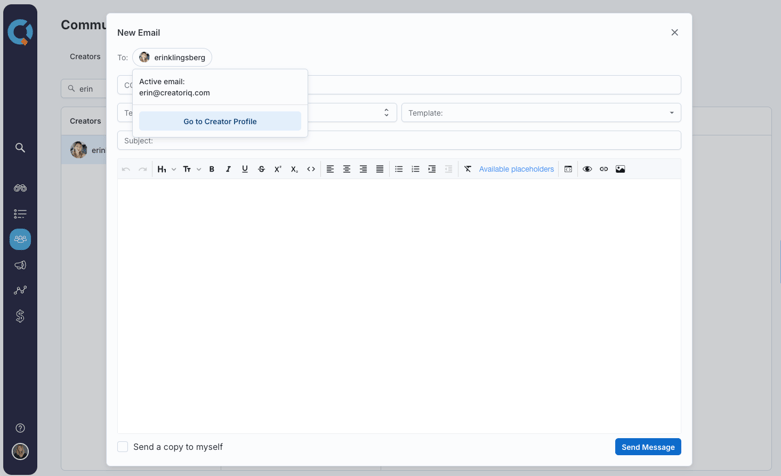Apply italic formatting to text
The height and width of the screenshot is (476, 781).
[228, 169]
